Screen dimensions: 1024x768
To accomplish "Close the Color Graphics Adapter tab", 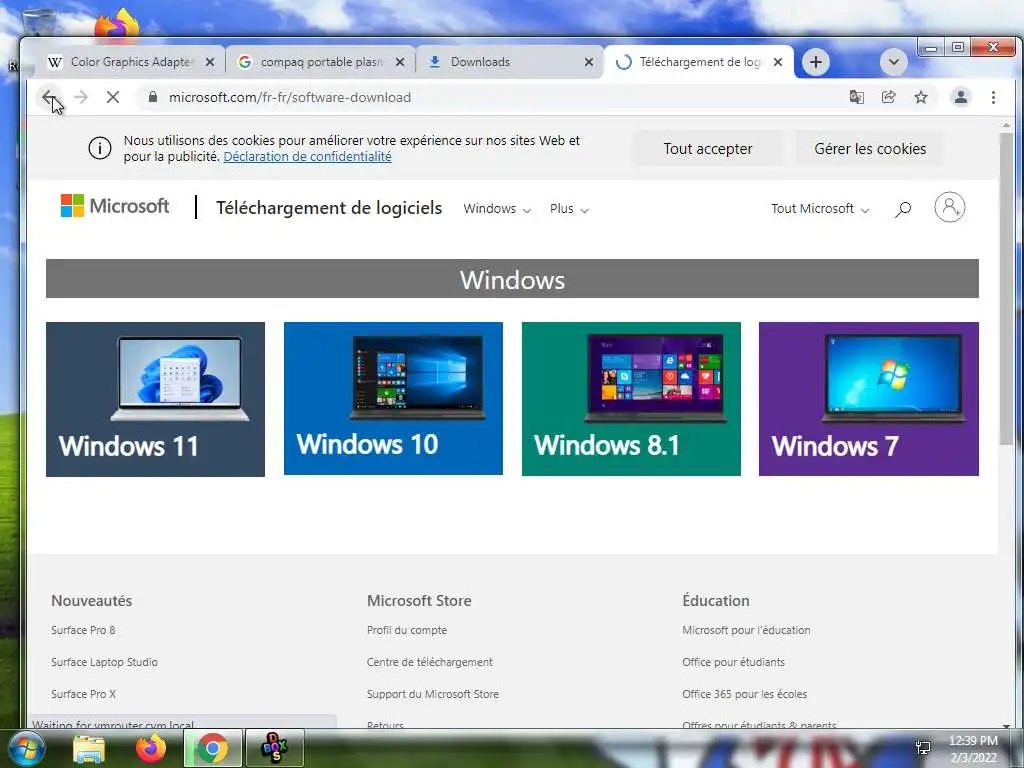I will [210, 62].
